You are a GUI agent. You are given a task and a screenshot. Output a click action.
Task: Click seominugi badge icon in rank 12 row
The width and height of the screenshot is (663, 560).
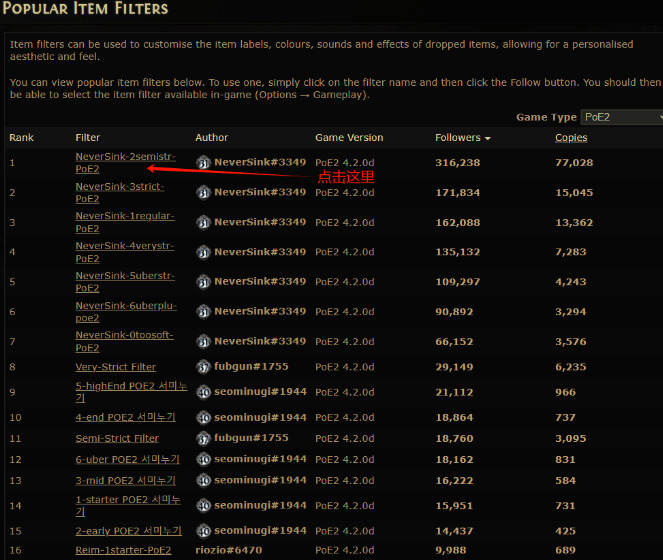tap(203, 460)
